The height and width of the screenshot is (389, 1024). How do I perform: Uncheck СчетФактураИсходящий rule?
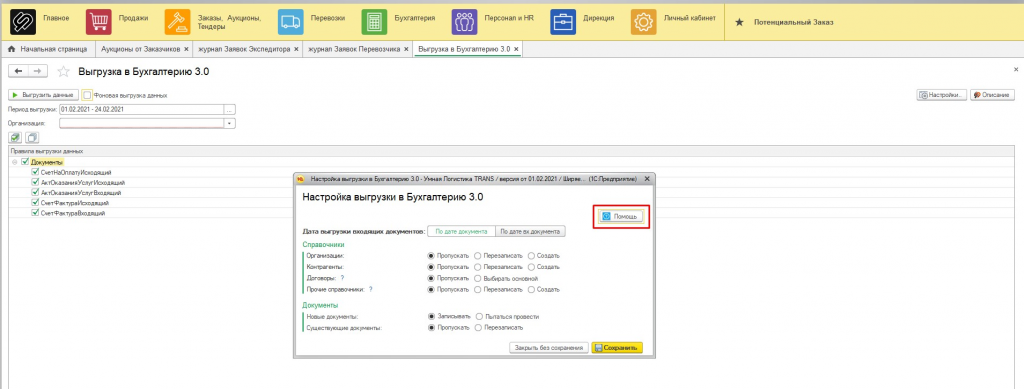[x=36, y=203]
